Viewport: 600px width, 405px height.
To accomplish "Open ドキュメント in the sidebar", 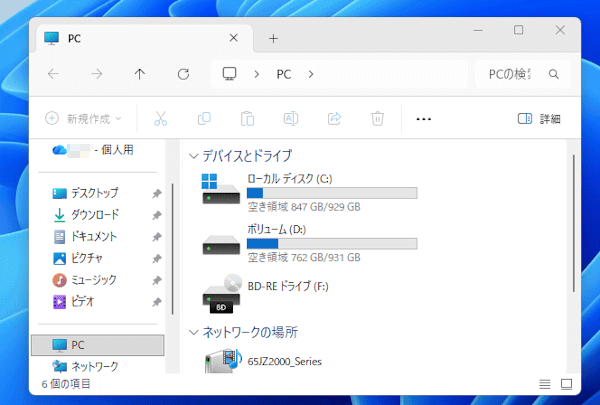I will (x=93, y=237).
